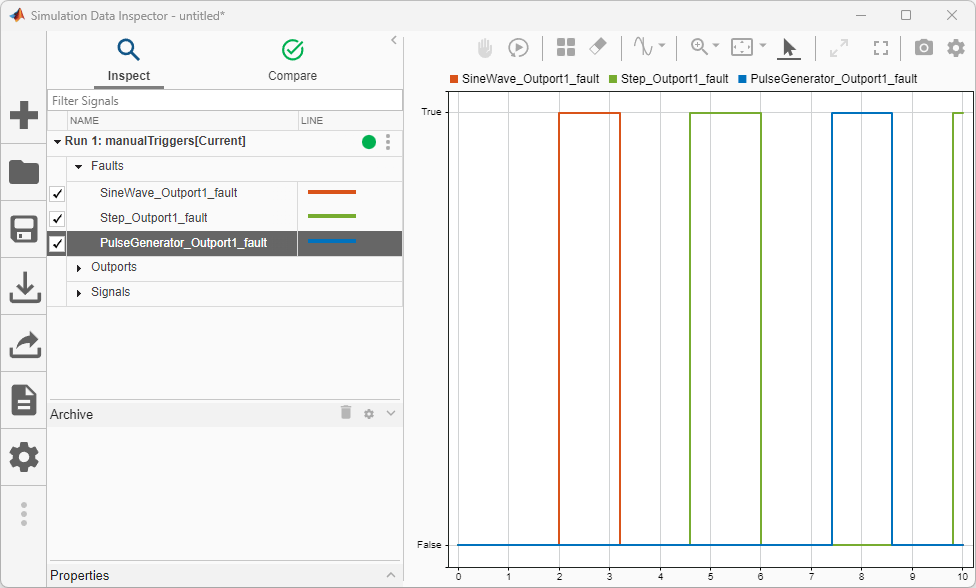Uncheck the Step_Outport1_fault signal checkbox
Screen dimensions: 976x588
pyautogui.click(x=57, y=218)
